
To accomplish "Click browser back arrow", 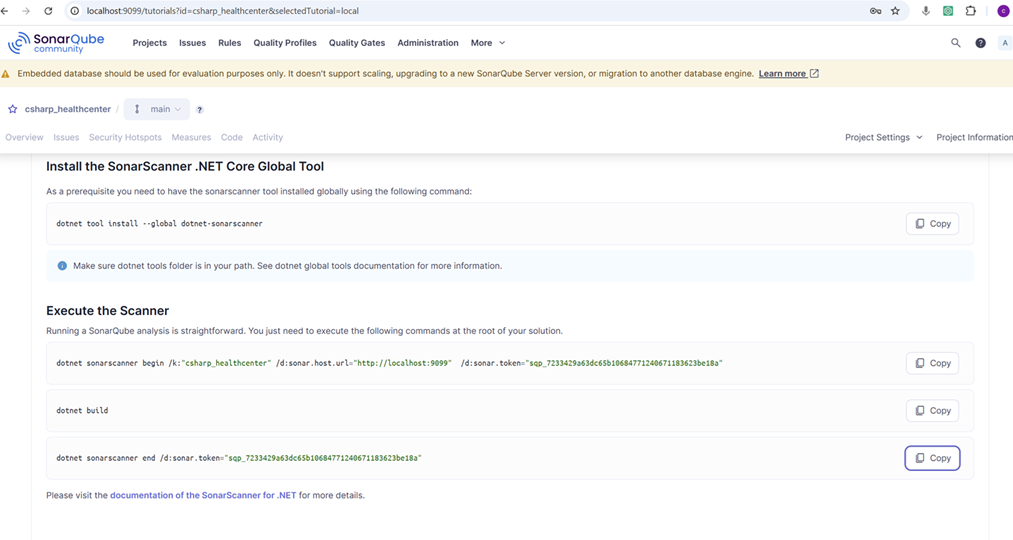I will point(5,11).
